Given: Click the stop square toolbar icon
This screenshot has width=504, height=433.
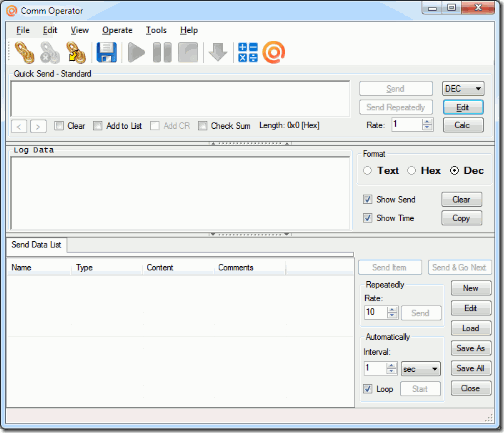Looking at the screenshot, I should point(188,52).
